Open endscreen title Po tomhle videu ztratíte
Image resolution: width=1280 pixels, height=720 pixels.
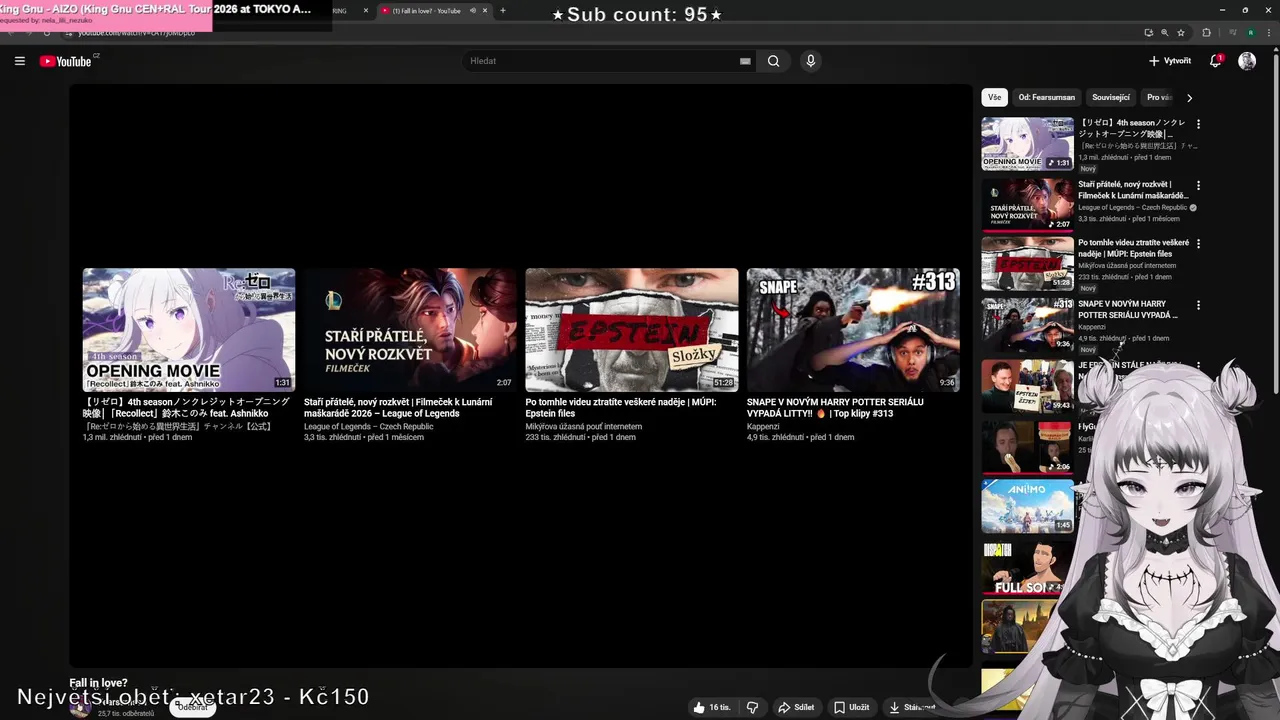pyautogui.click(x=621, y=407)
